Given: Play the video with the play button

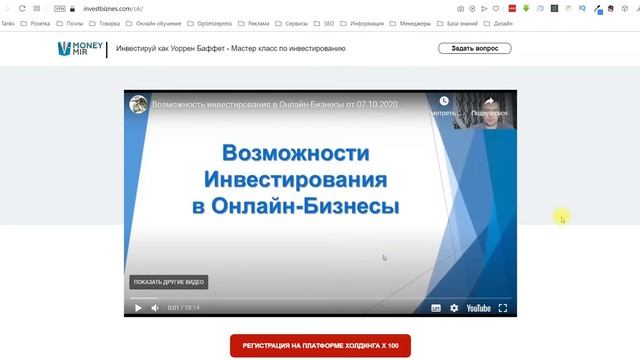Looking at the screenshot, I should coord(138,308).
